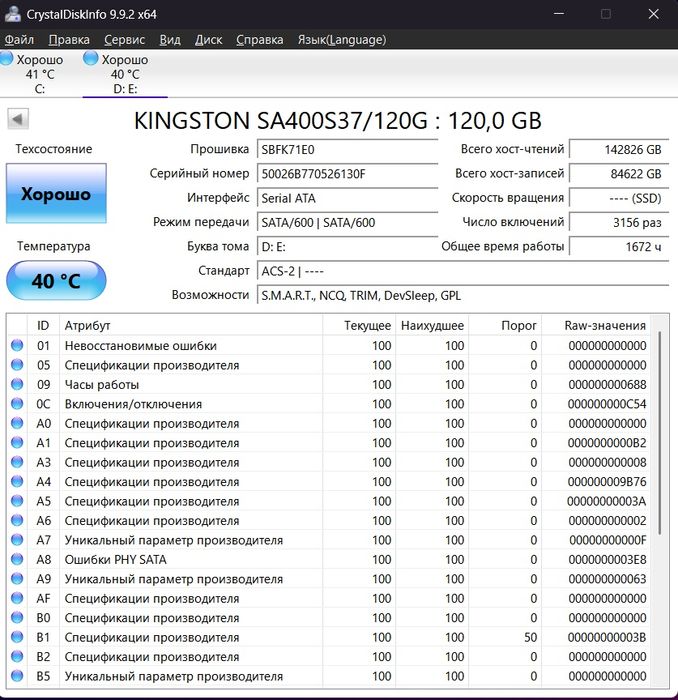Click threshold value 50 in row B1
The width and height of the screenshot is (678, 700).
coord(530,637)
